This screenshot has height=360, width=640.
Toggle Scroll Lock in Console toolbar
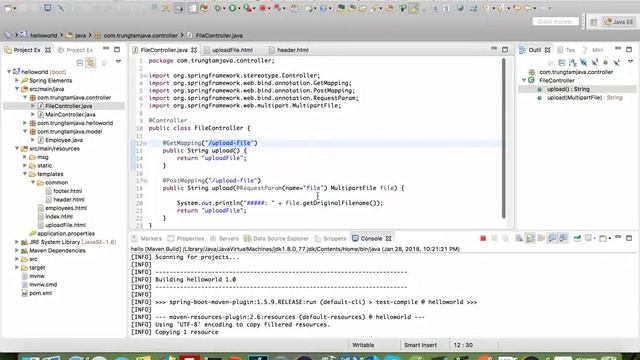pos(530,238)
